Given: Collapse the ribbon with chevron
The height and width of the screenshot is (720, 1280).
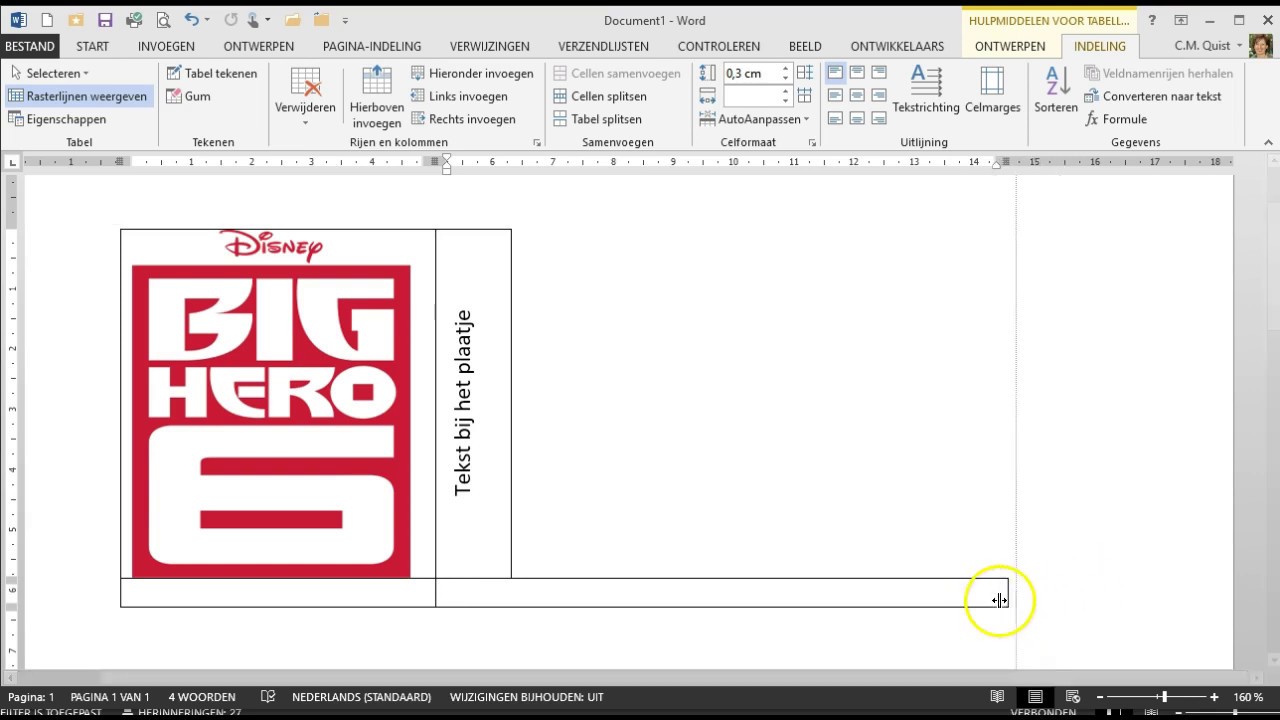Looking at the screenshot, I should [1267, 143].
